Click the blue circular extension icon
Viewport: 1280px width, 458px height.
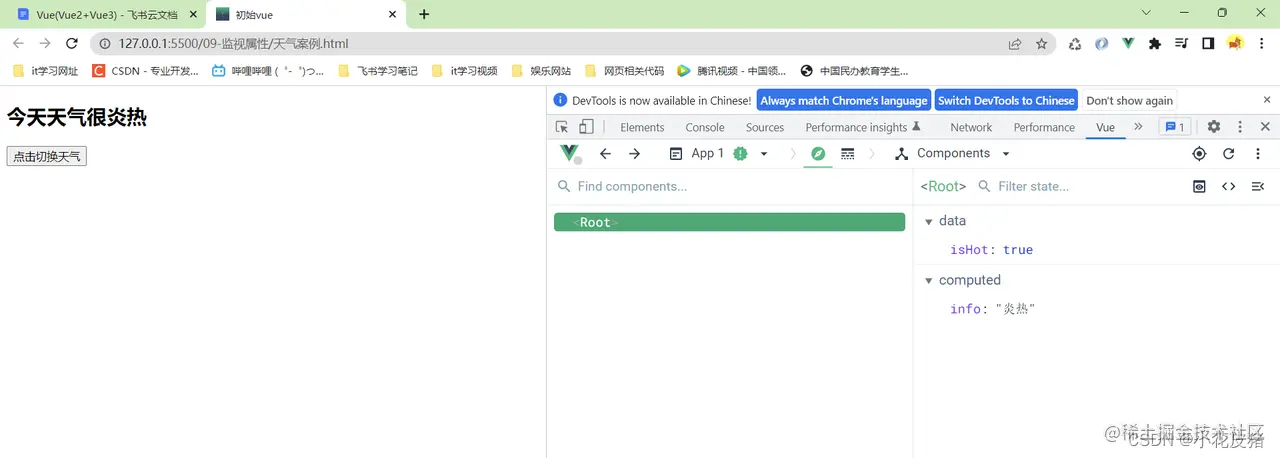(x=1101, y=44)
